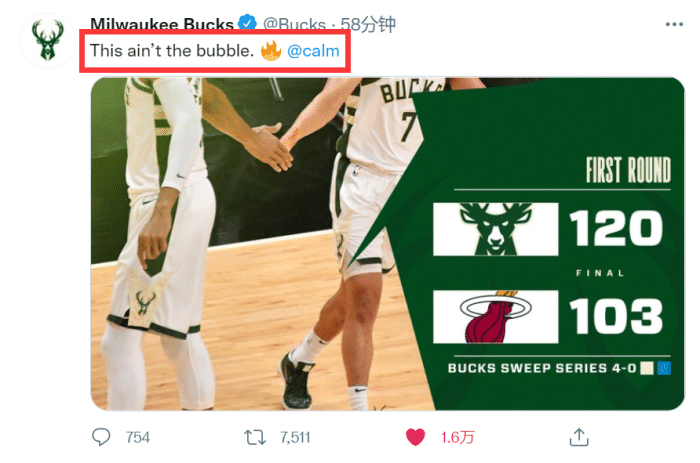Open the Milwaukee Bucks profile avatar
Viewport: 700px width, 463px height.
click(x=47, y=42)
